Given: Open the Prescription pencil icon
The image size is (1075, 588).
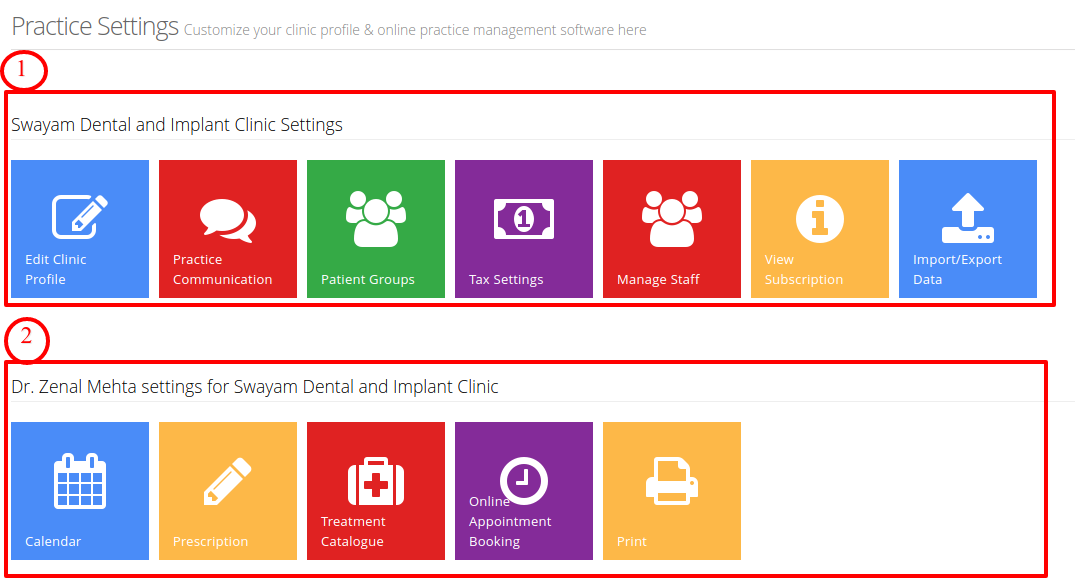Looking at the screenshot, I should click(x=228, y=481).
